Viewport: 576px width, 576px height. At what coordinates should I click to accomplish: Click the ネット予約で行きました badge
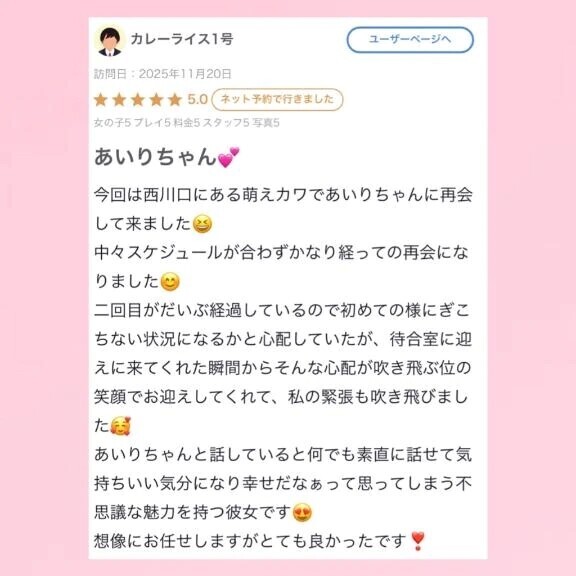pyautogui.click(x=277, y=99)
